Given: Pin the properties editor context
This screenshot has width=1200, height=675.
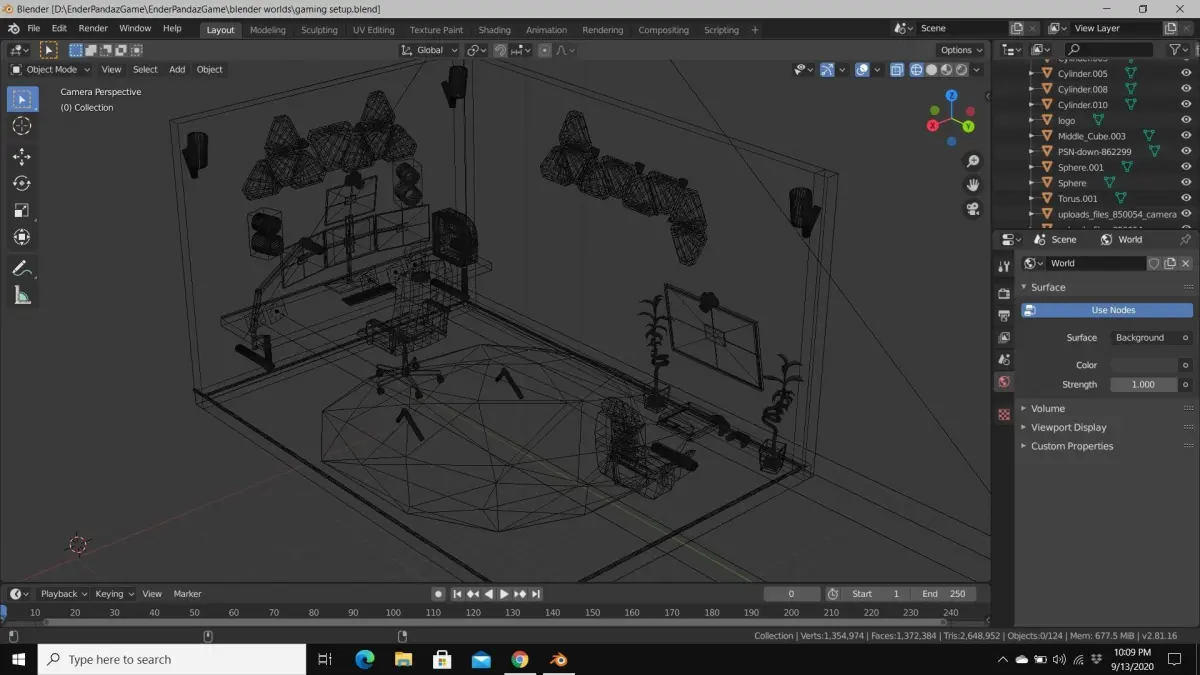Looking at the screenshot, I should click(x=1185, y=240).
